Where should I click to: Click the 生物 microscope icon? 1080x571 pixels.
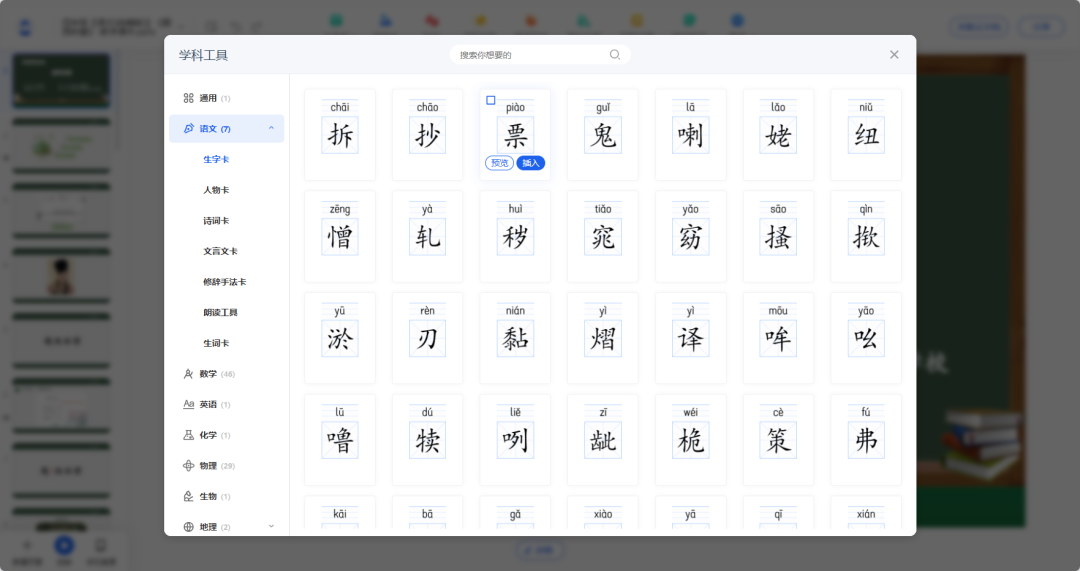(x=188, y=497)
